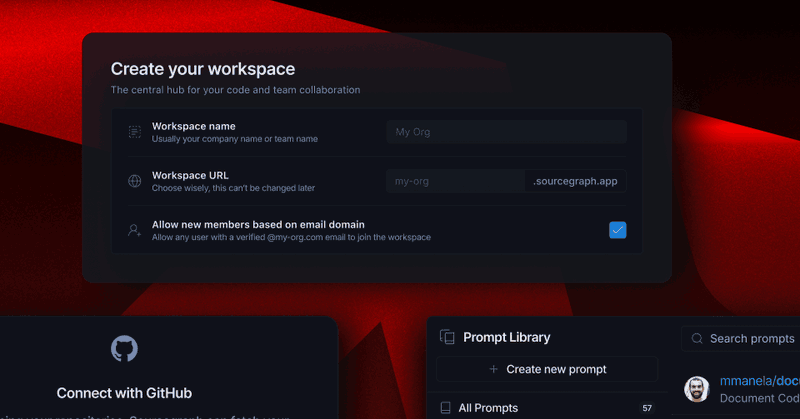
Task: Click the .sourcegraph.app domain suffix
Action: pos(576,181)
